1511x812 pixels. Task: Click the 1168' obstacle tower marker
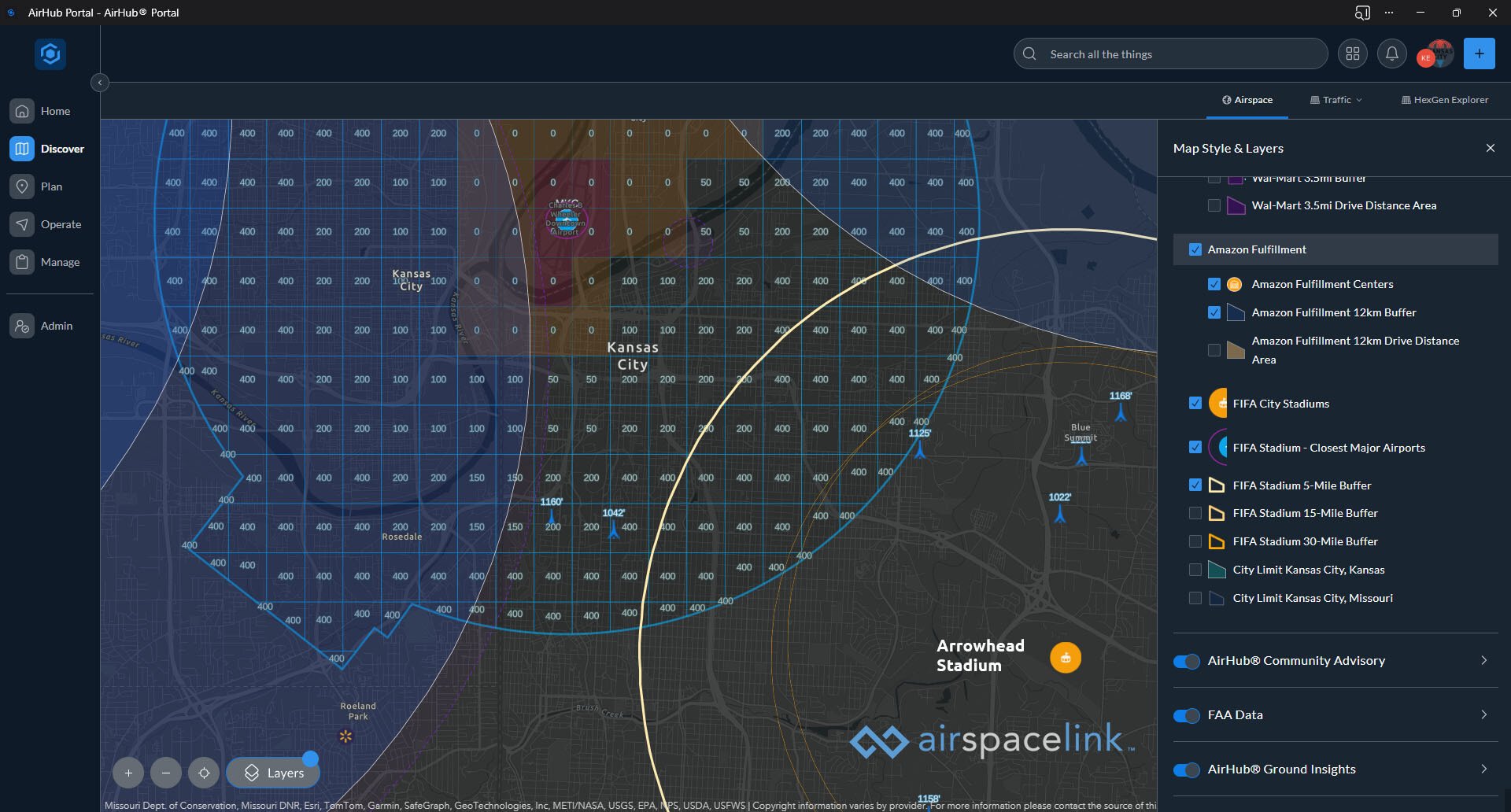coord(1121,412)
